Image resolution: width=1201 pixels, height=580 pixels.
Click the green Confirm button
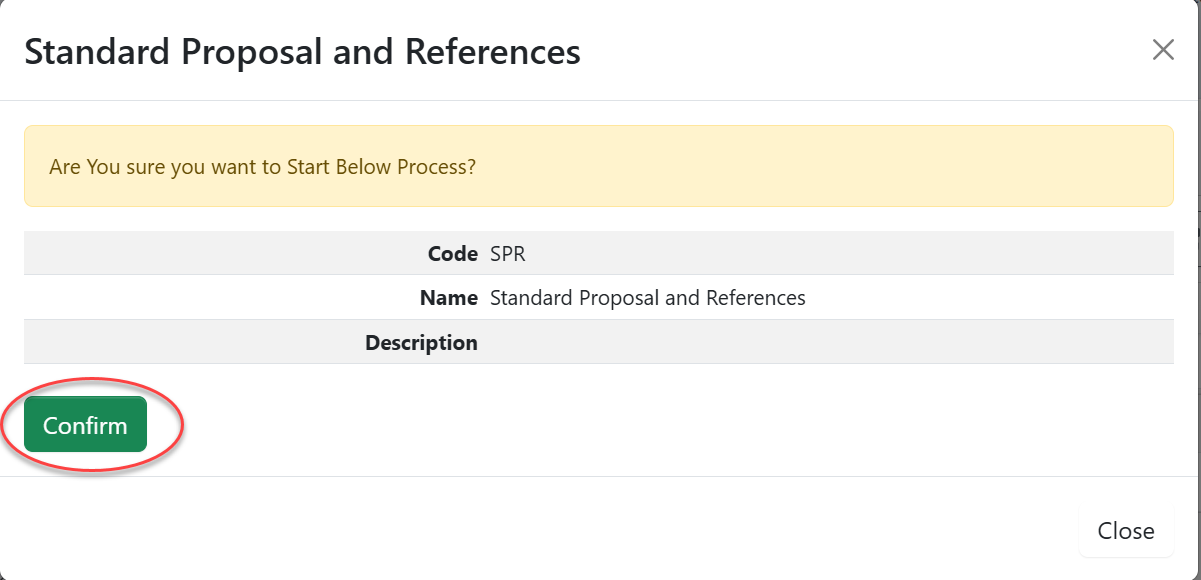[x=85, y=425]
